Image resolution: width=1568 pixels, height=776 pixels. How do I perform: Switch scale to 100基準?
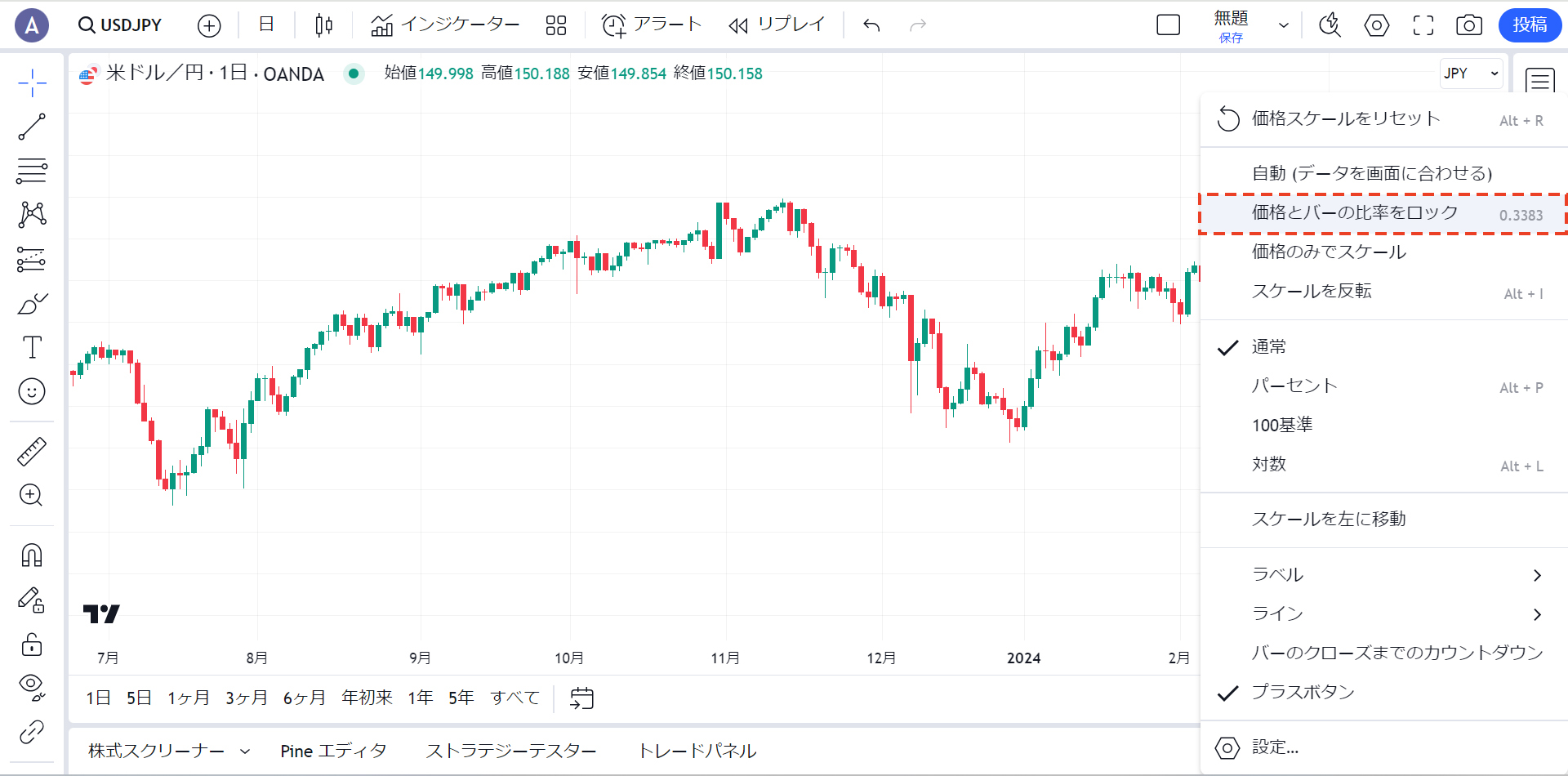[1384, 426]
